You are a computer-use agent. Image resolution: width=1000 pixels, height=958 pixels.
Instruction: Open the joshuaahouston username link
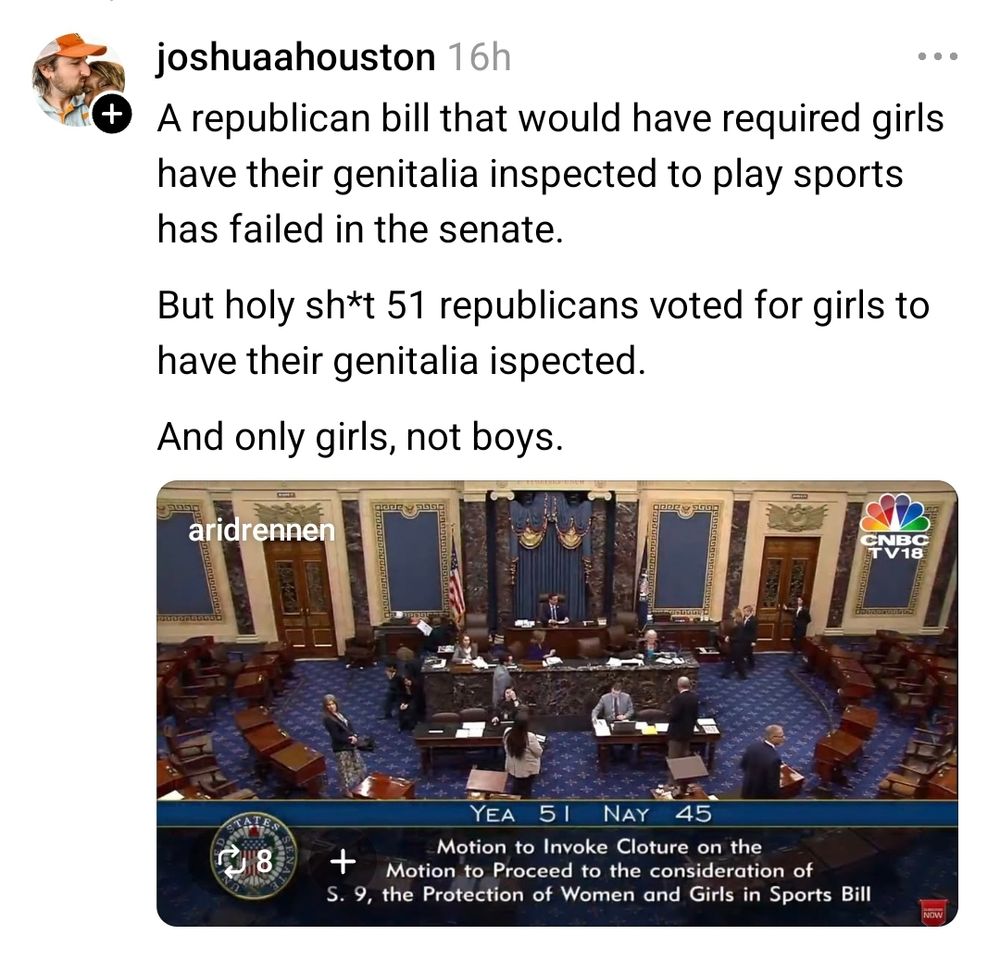296,57
